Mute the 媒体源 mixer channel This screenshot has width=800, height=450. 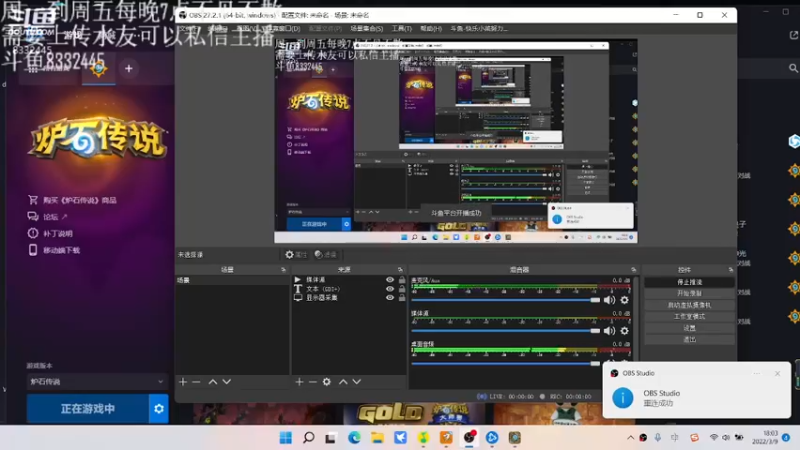(x=609, y=331)
